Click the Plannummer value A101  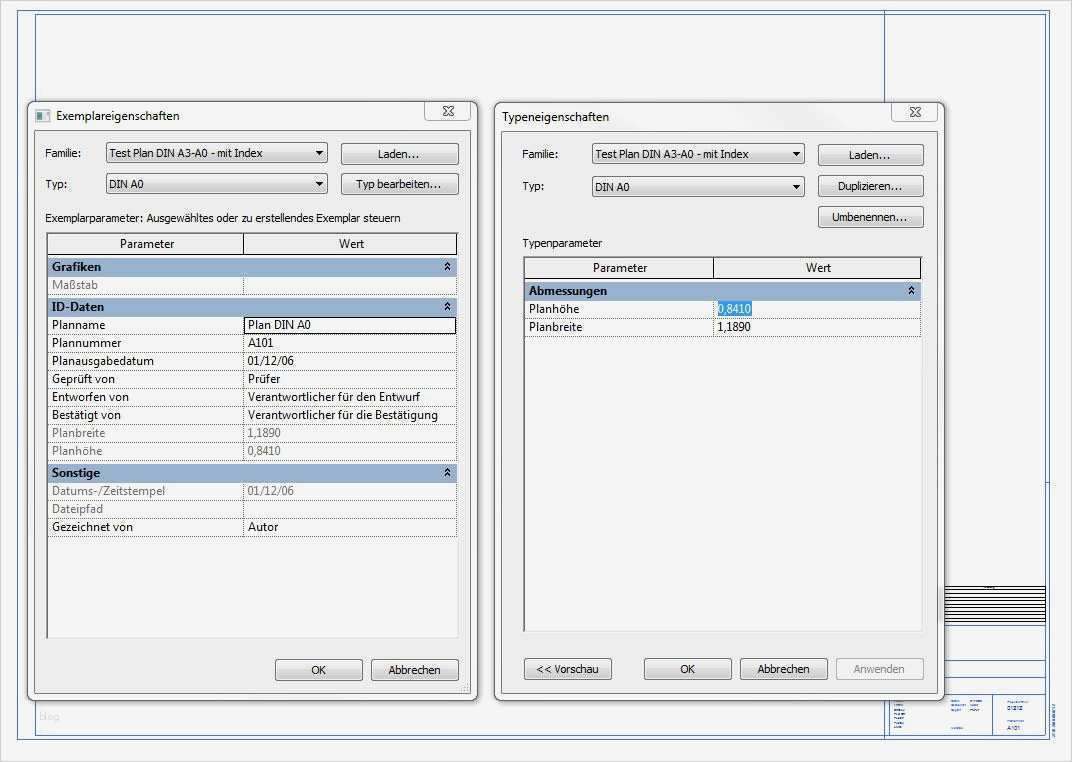349,342
